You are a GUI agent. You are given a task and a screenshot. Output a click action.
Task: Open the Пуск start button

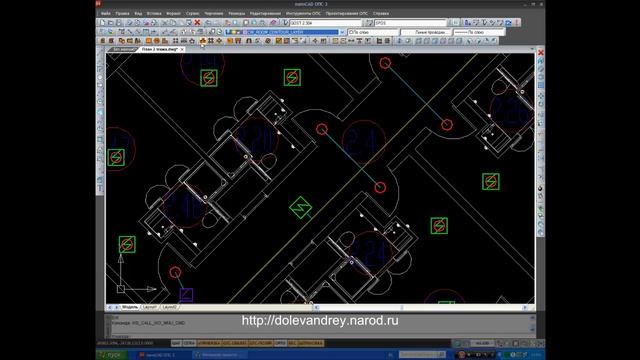point(113,355)
